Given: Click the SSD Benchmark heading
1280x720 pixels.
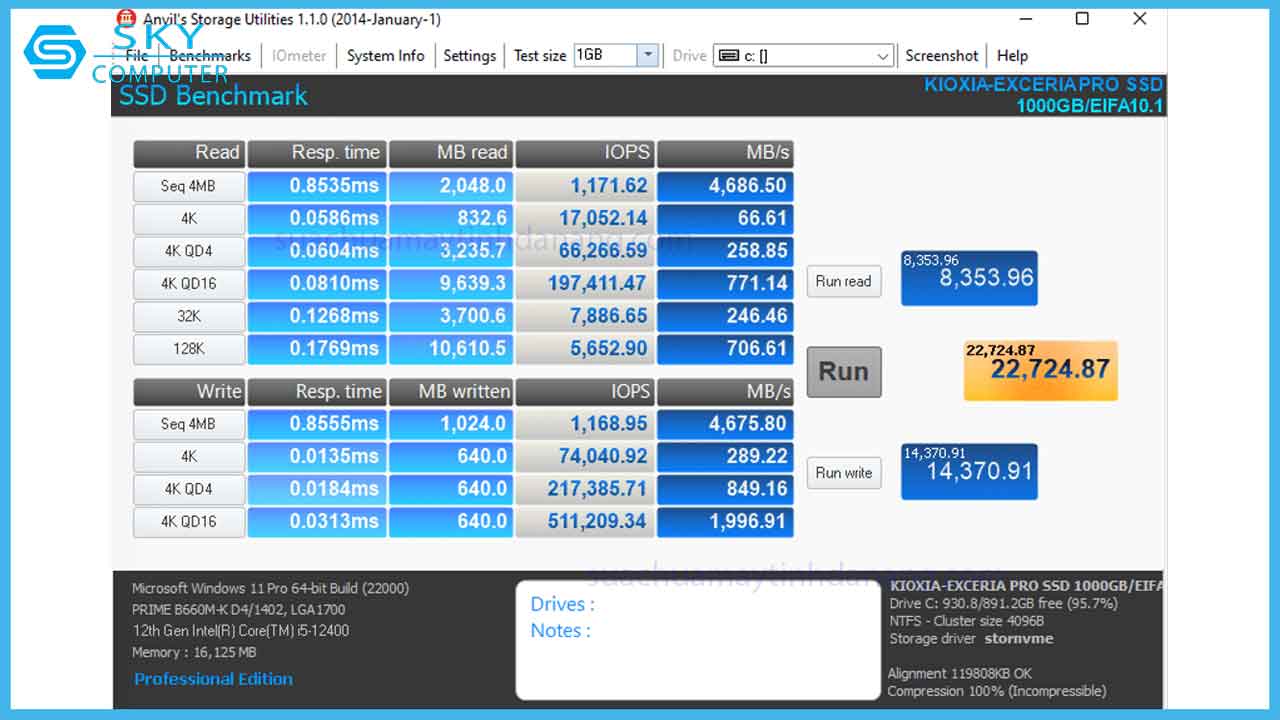Looking at the screenshot, I should [214, 96].
